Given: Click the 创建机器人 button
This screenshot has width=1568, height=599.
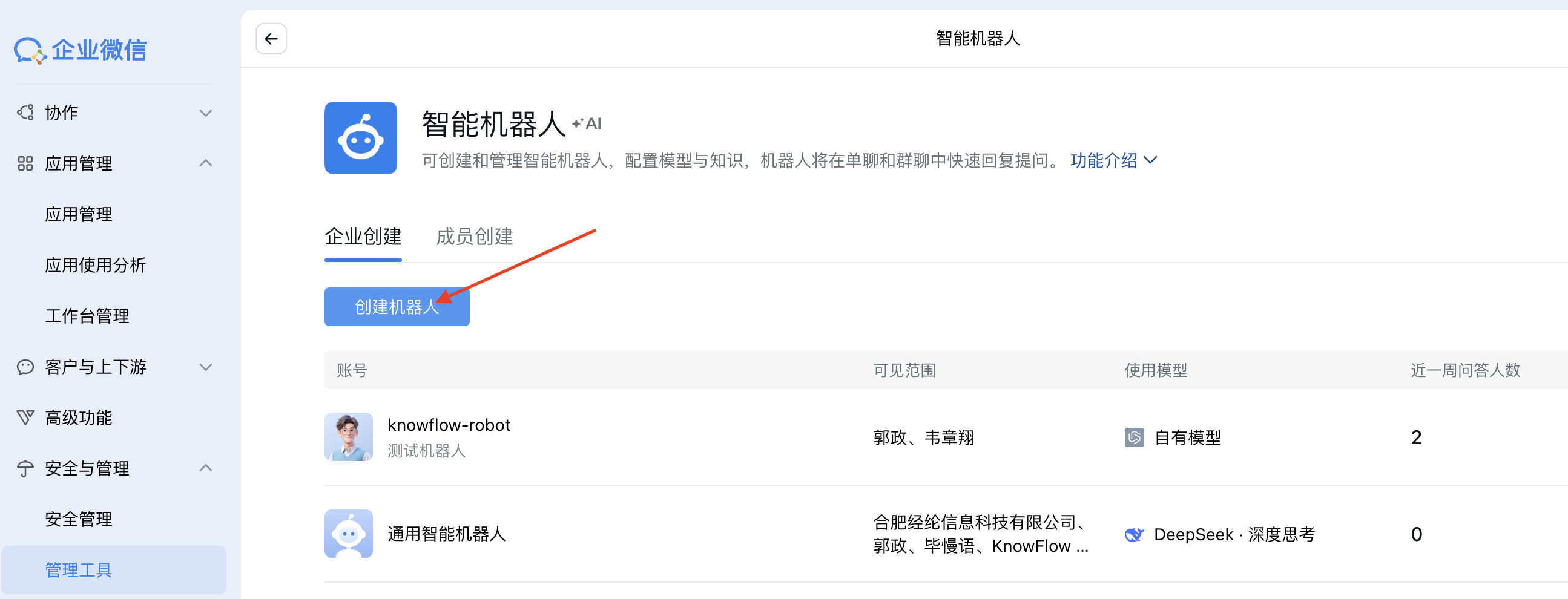Looking at the screenshot, I should [397, 307].
